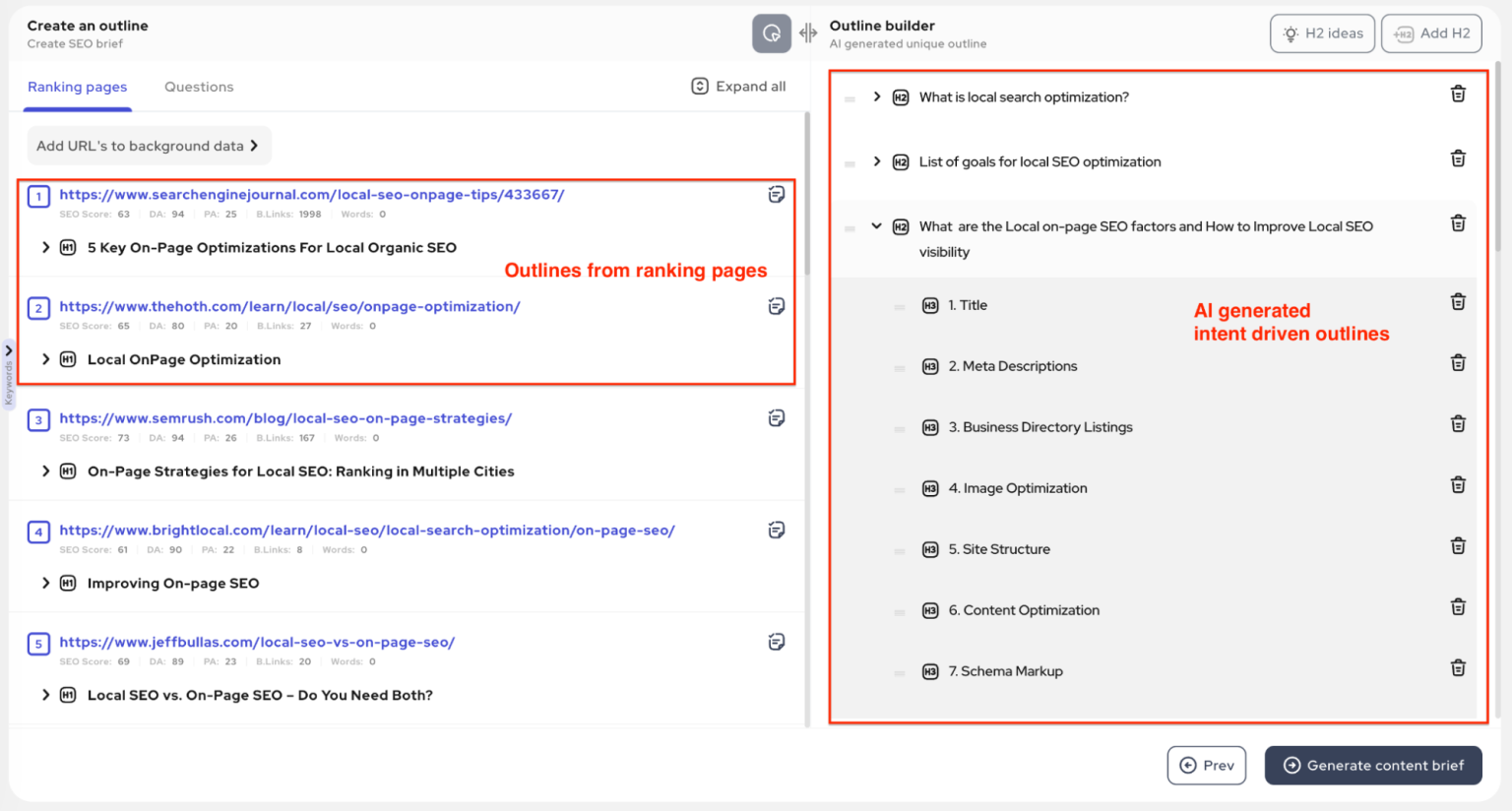
Task: Click Generate content brief
Action: 1373,766
